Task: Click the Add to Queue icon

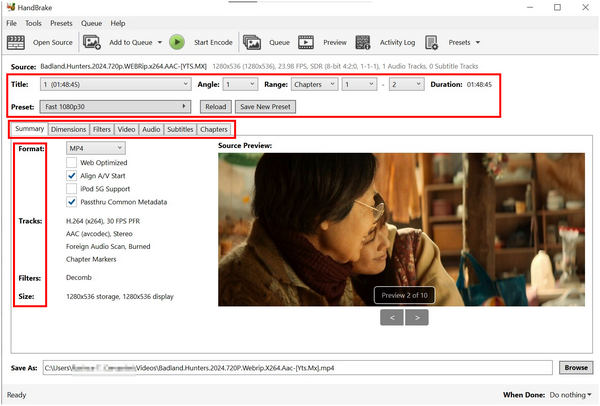Action: [93, 43]
